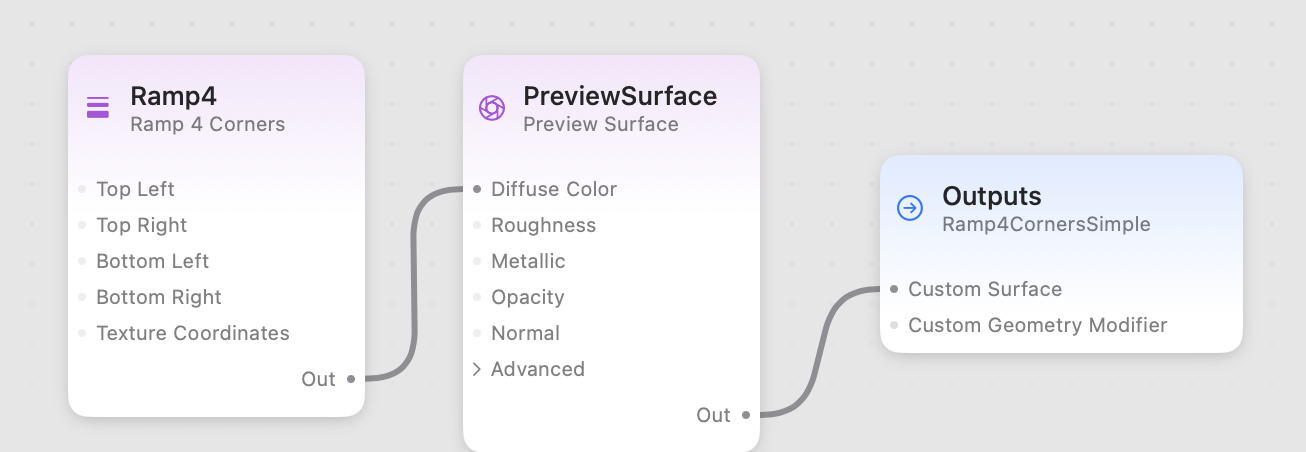The height and width of the screenshot is (452, 1306).
Task: Select the Normal input row
Action: [x=525, y=333]
